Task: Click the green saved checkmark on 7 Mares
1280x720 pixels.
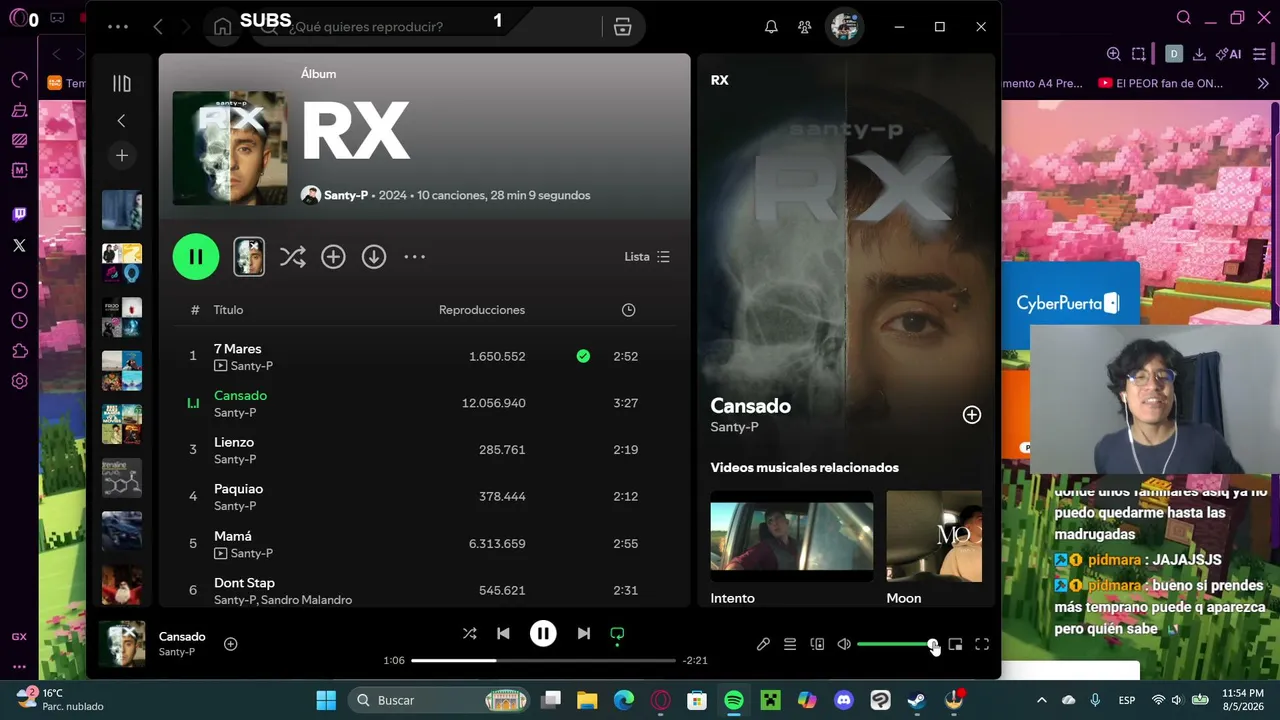Action: point(583,356)
